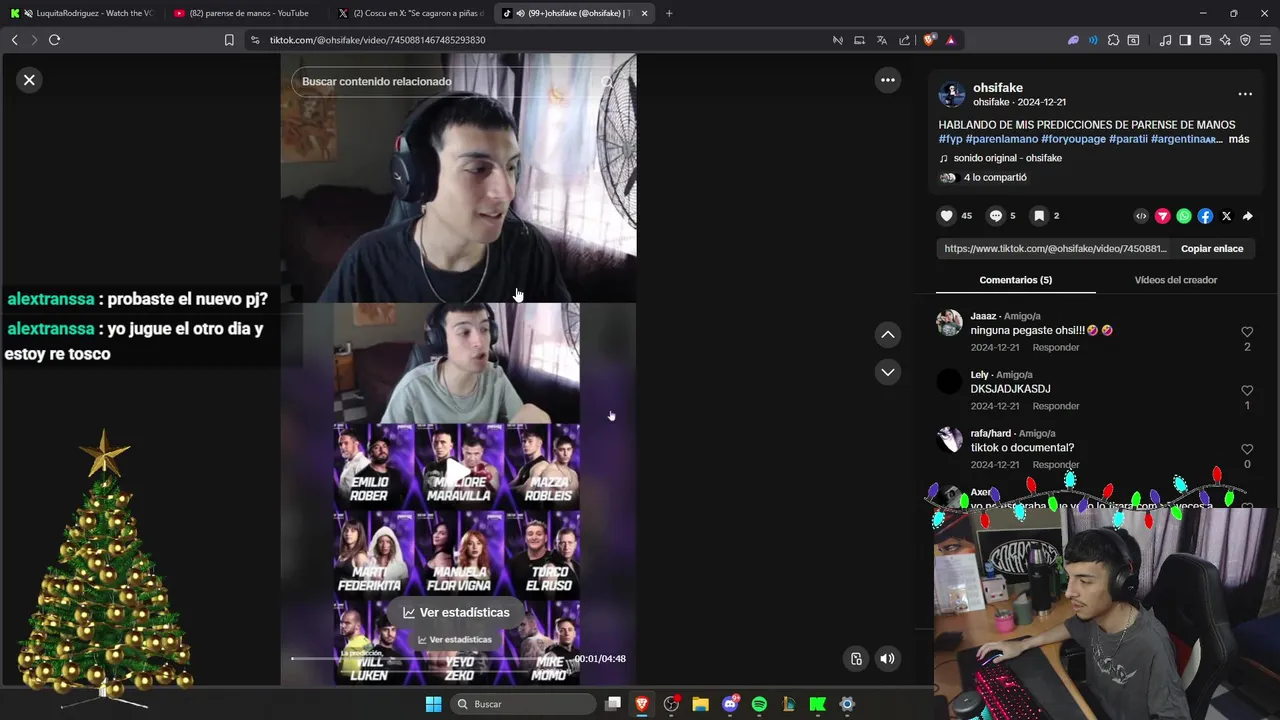
Task: Open OBS Studio from the taskbar
Action: click(x=671, y=704)
